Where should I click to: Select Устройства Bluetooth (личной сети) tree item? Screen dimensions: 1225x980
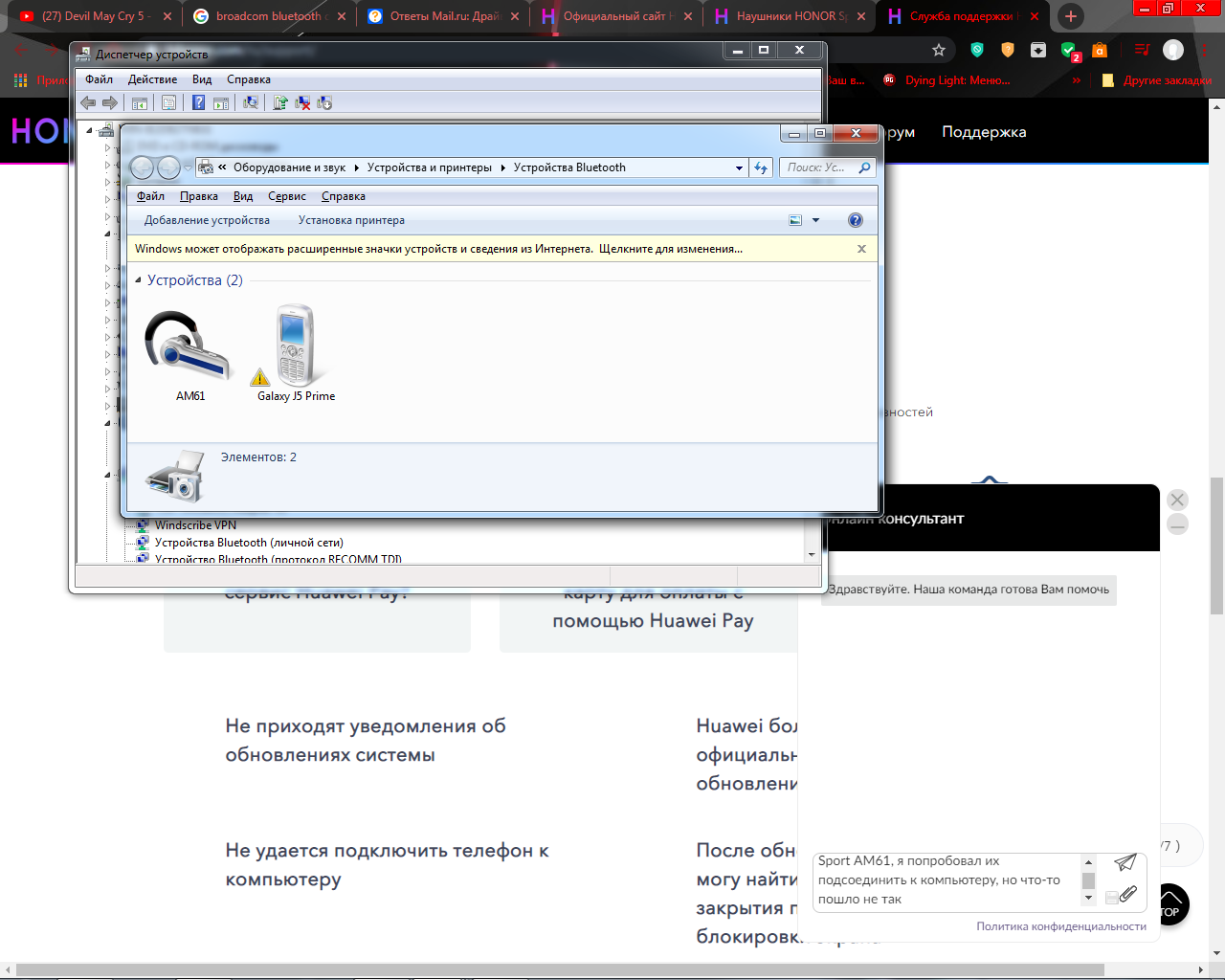pyautogui.click(x=249, y=543)
